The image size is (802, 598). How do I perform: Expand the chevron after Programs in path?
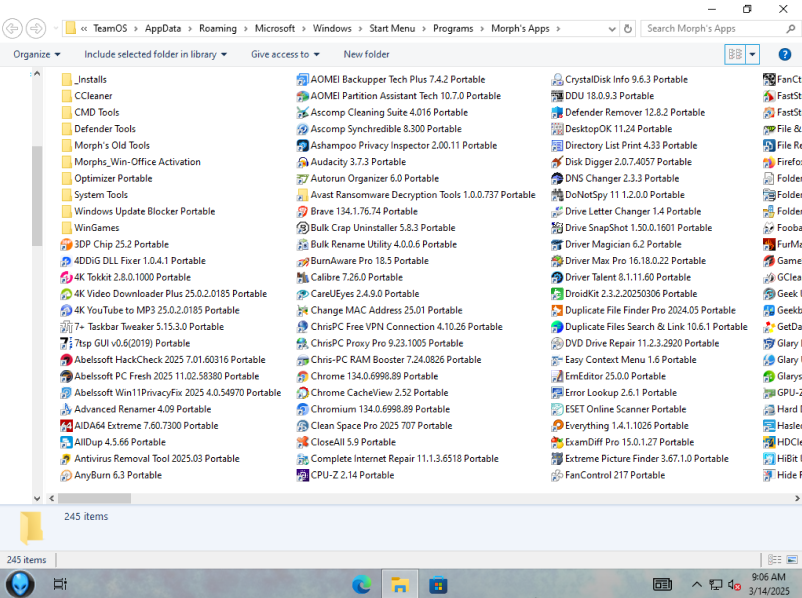tap(482, 29)
